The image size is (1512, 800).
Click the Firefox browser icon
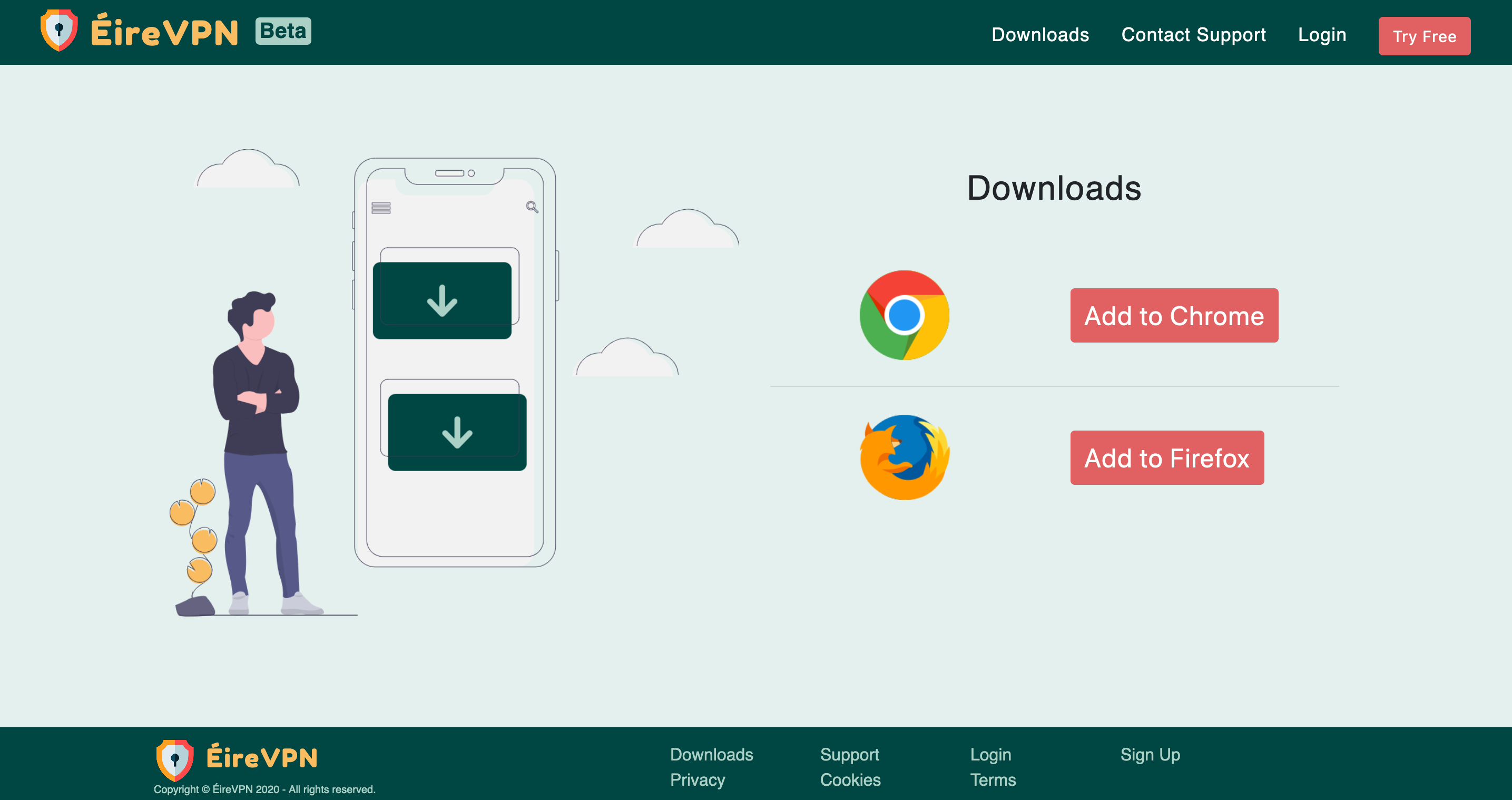pyautogui.click(x=904, y=457)
